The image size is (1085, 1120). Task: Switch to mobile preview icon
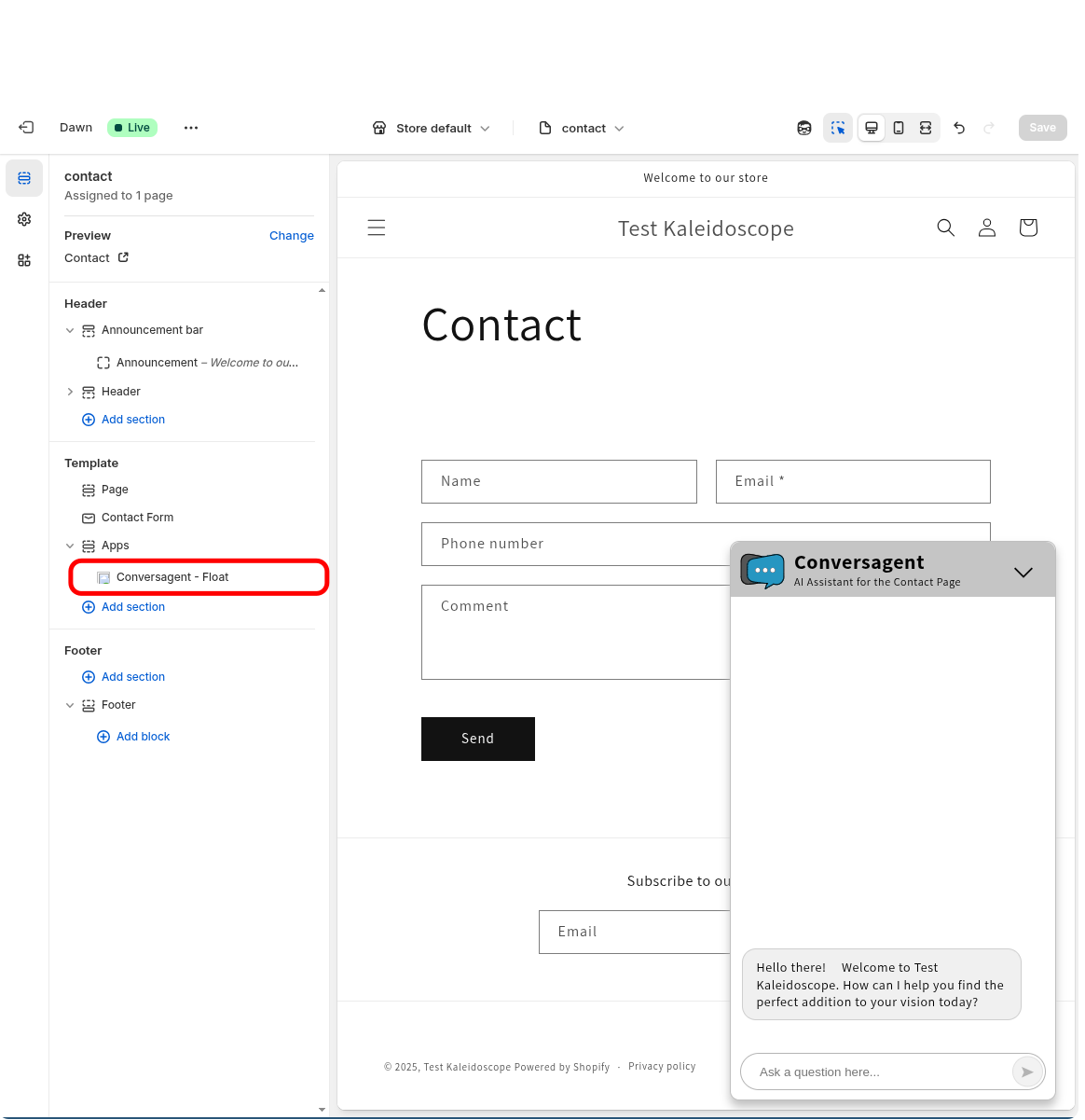[899, 128]
